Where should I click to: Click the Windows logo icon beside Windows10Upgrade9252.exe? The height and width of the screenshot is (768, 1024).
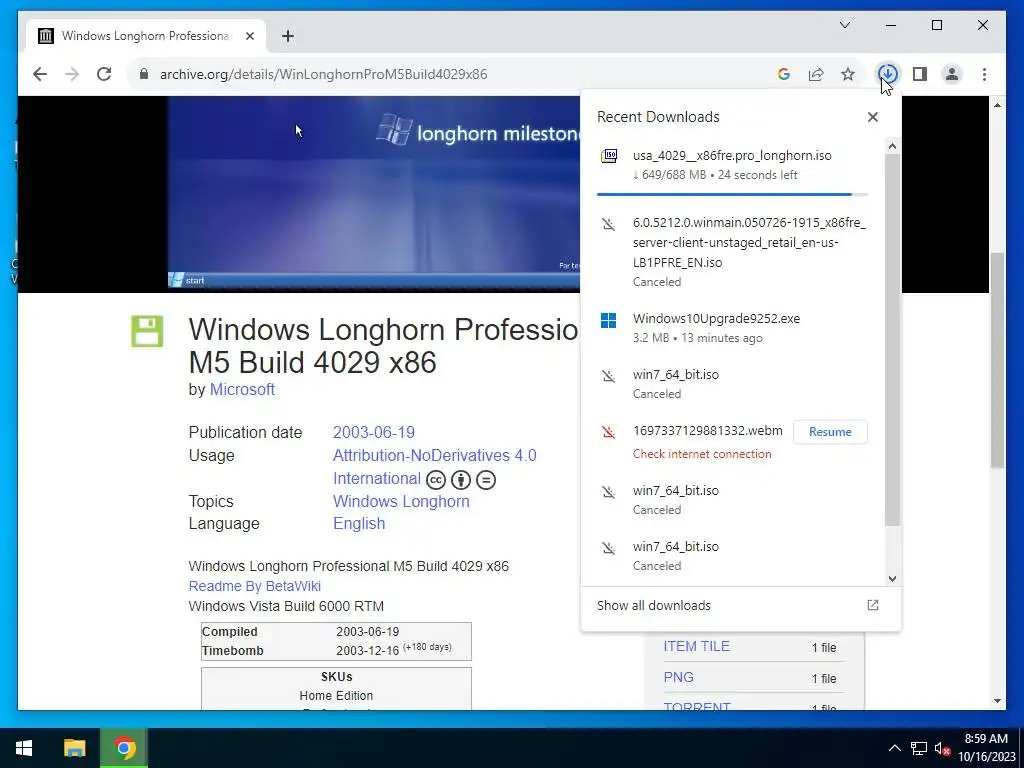tap(608, 320)
